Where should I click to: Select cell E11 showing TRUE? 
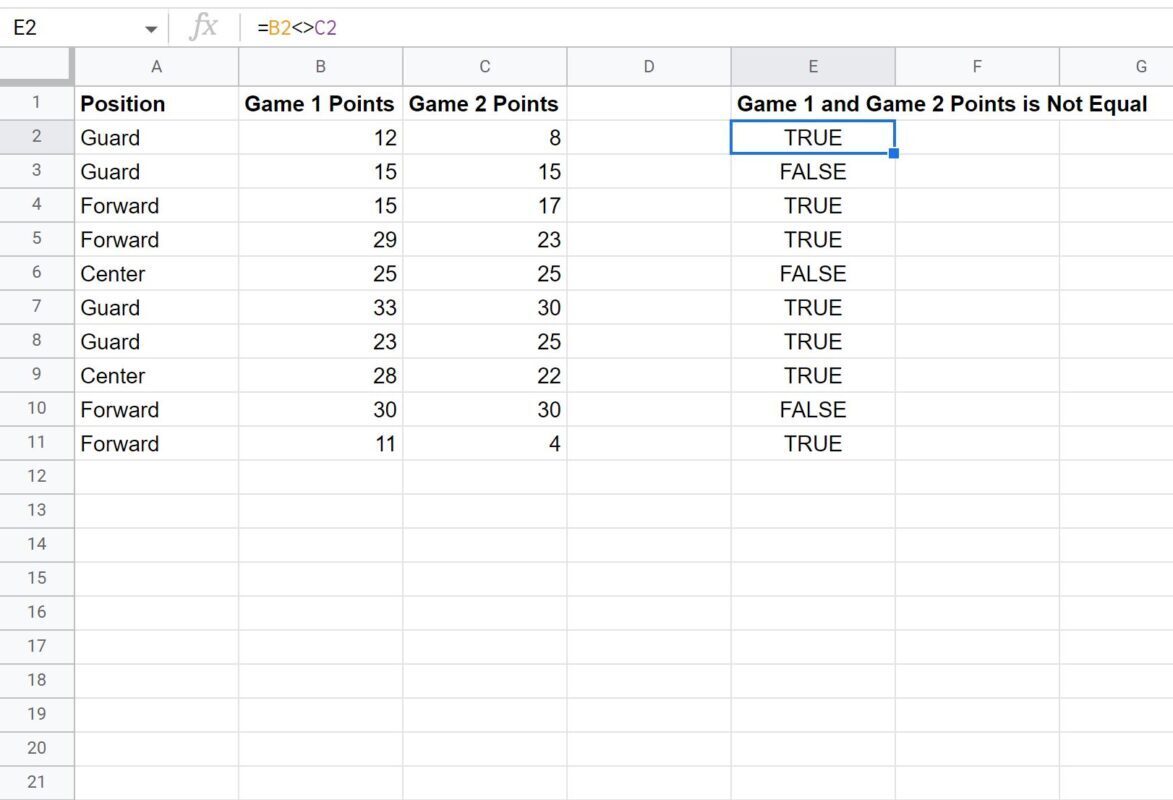click(812, 443)
